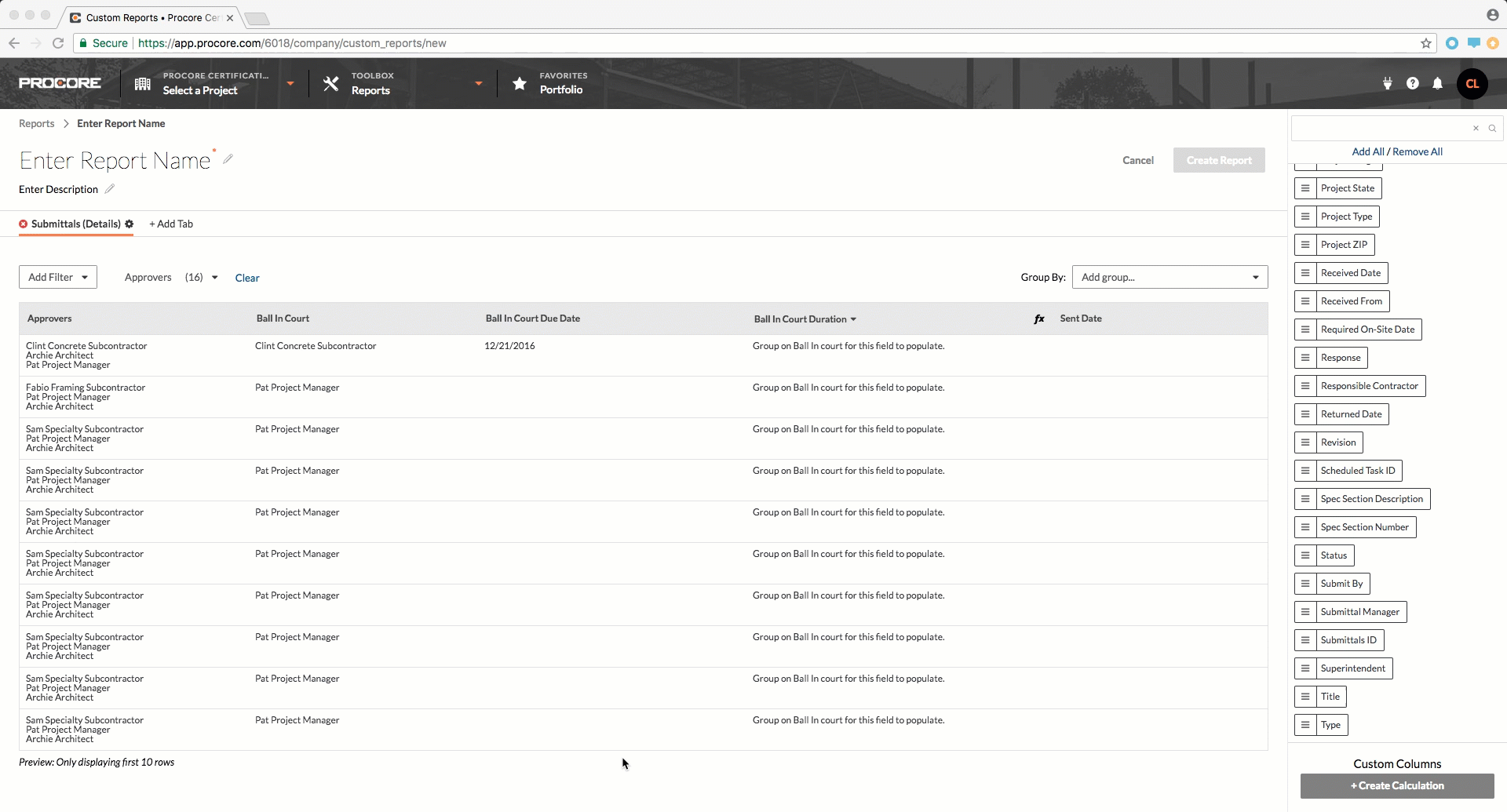Screen dimensions: 1507x812
Task: Clear the column search field with X
Action: pyautogui.click(x=1476, y=128)
